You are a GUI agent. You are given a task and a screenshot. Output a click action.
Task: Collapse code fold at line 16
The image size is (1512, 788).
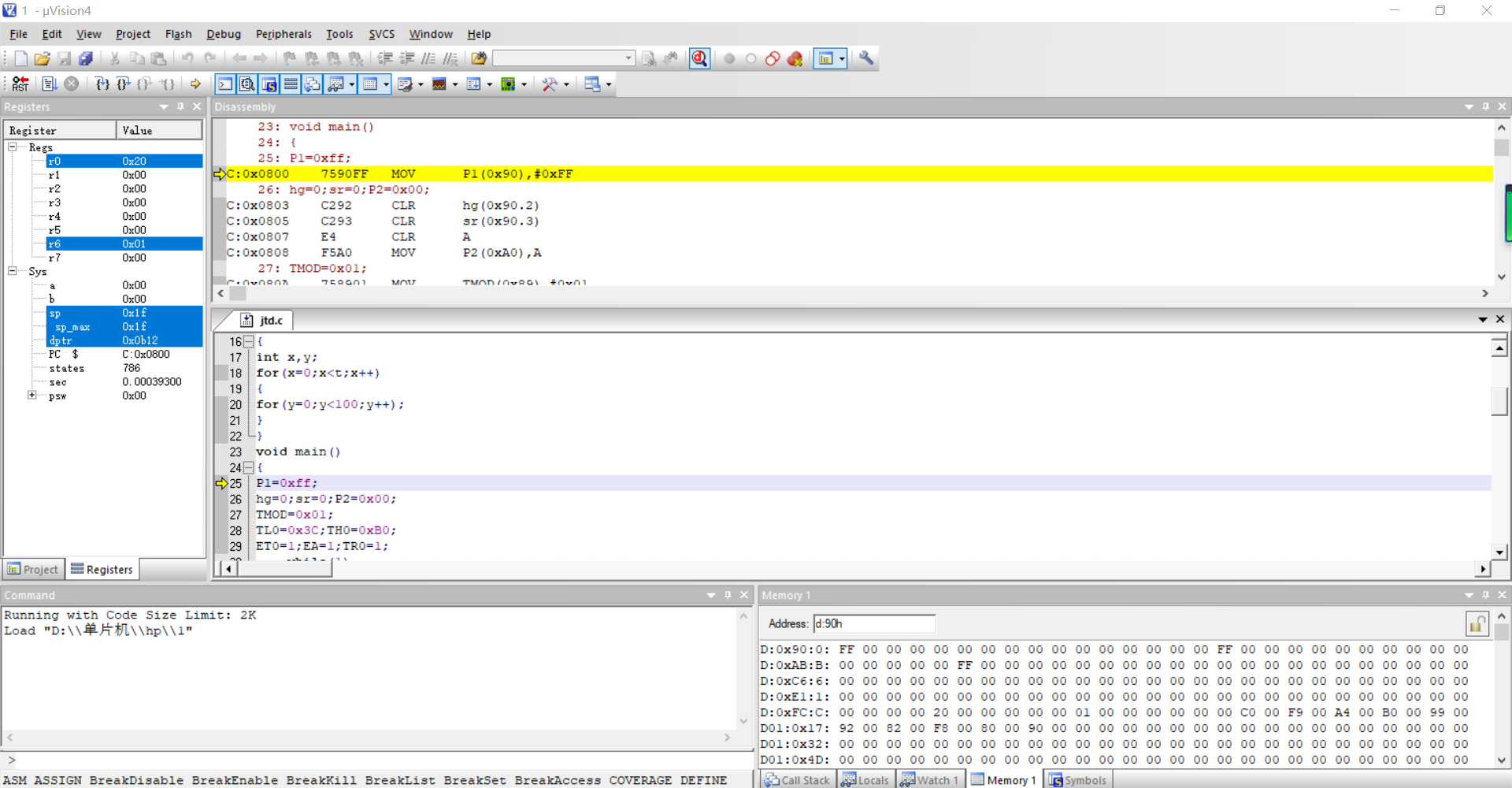point(248,341)
